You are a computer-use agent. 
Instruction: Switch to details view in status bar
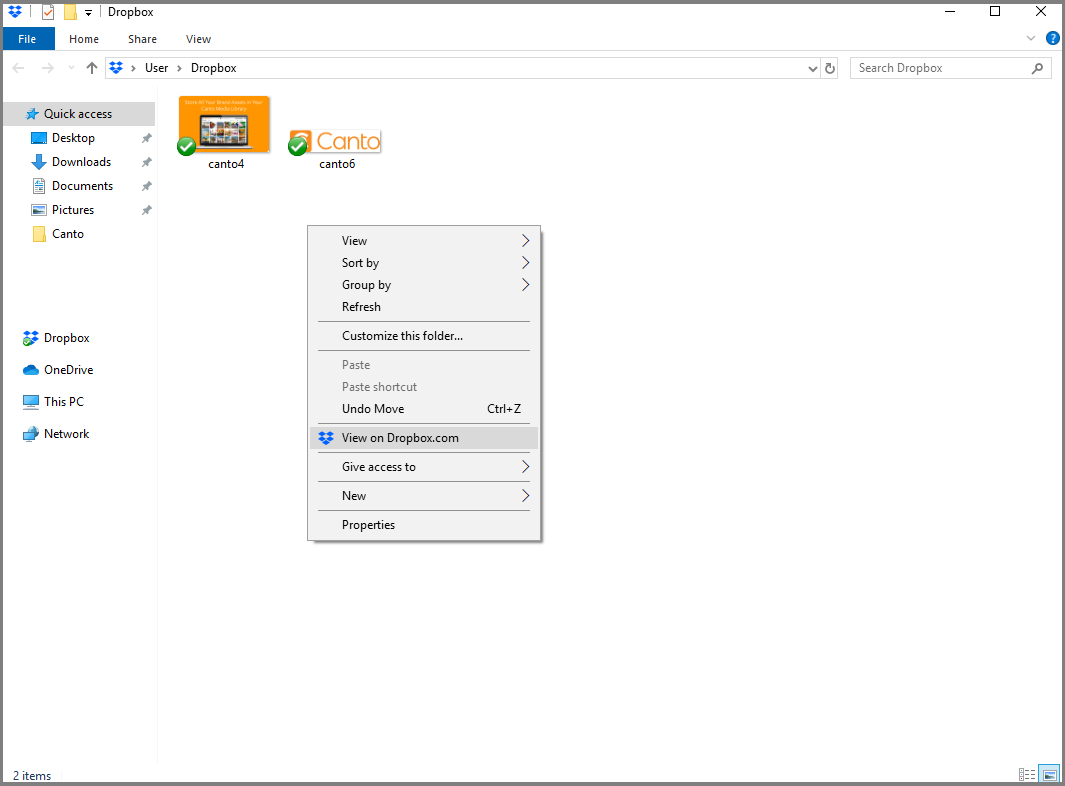(1027, 774)
